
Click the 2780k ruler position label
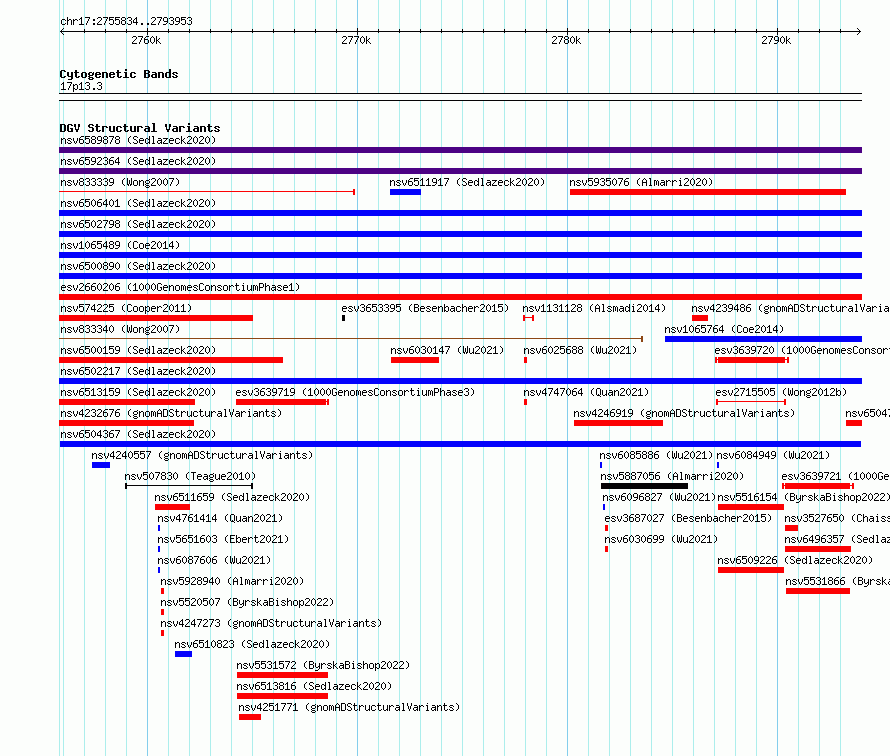tap(566, 40)
